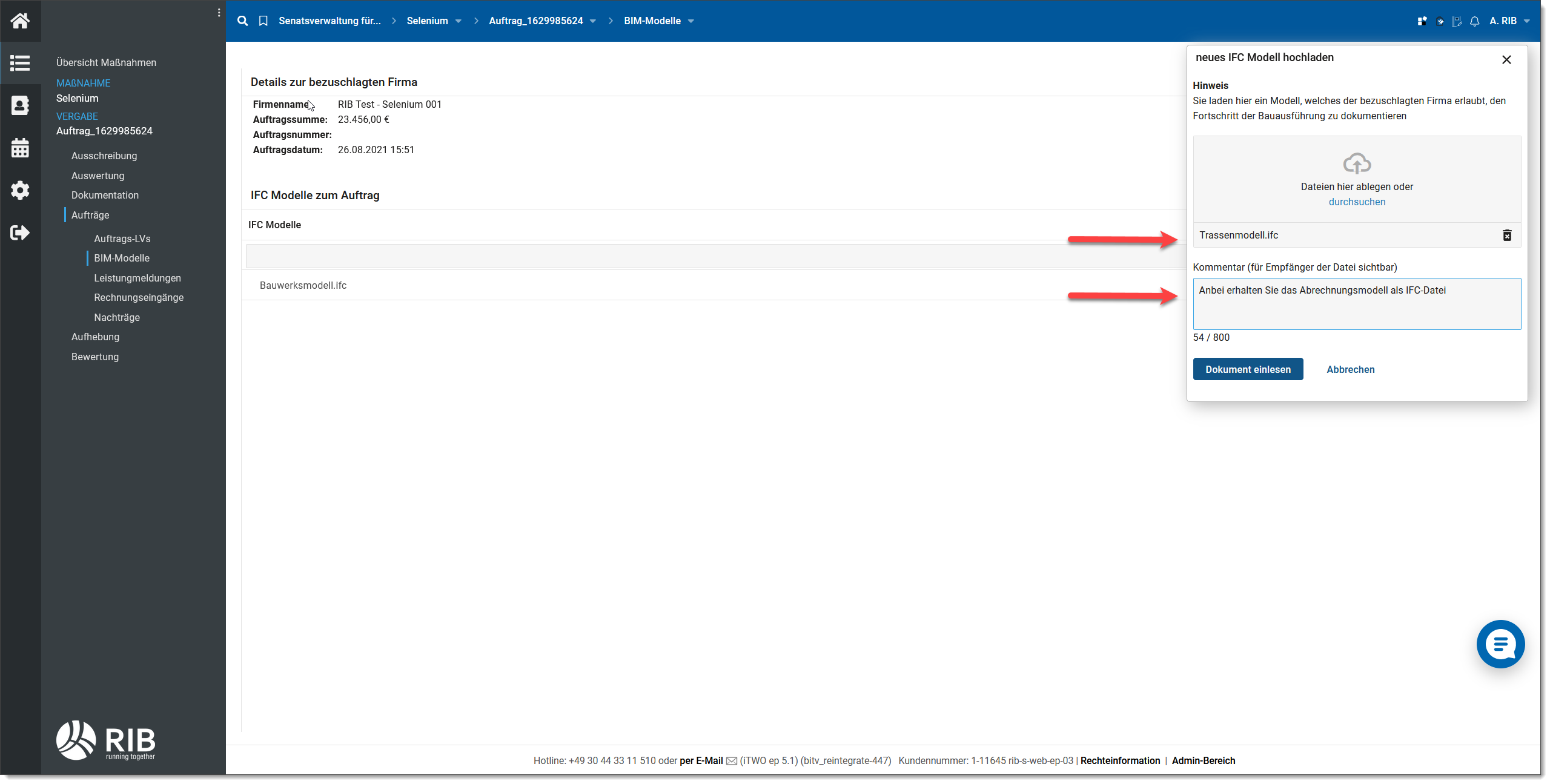
Task: Open the settings gear icon
Action: point(20,190)
